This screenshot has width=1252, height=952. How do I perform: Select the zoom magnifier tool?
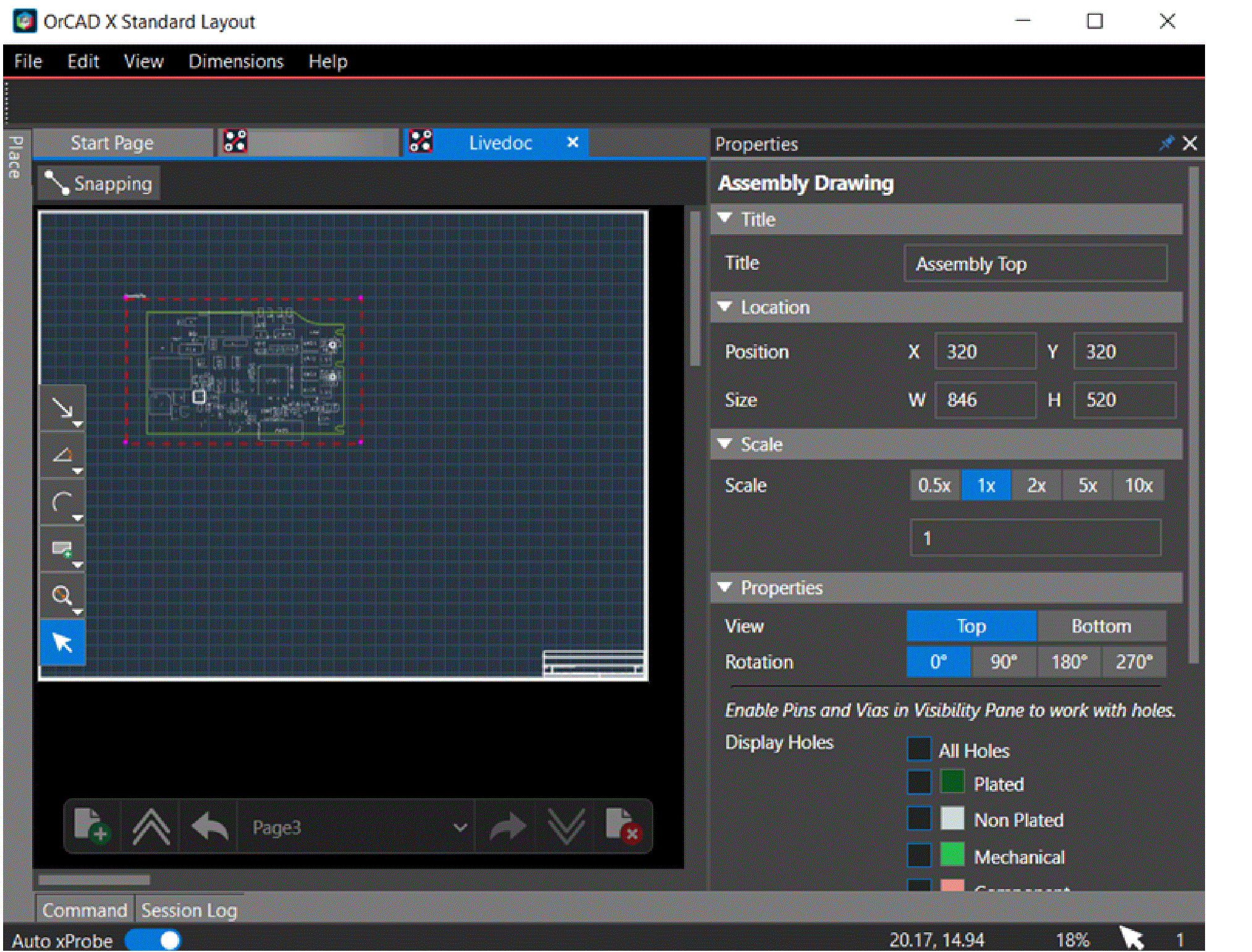62,596
